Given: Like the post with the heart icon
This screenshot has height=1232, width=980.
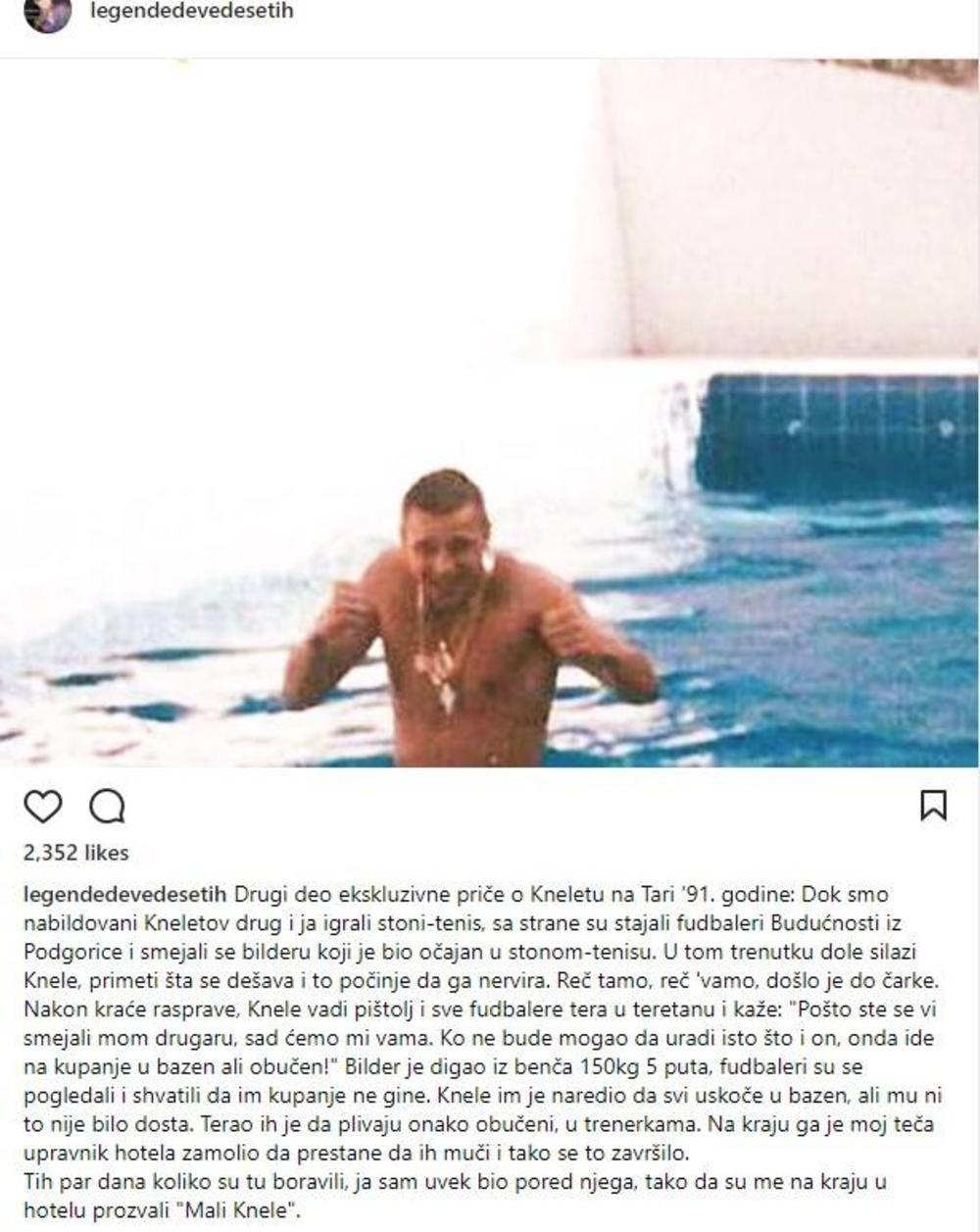Looking at the screenshot, I should [x=42, y=806].
